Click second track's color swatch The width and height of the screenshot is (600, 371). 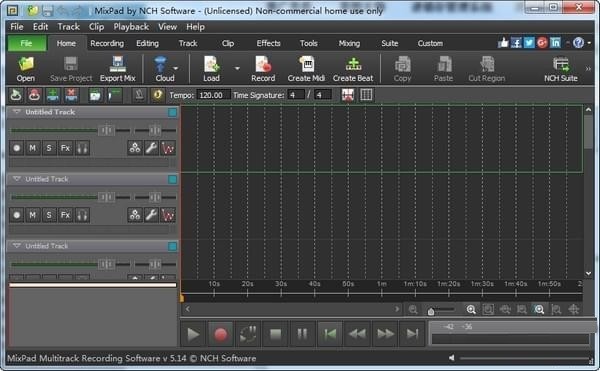click(173, 179)
